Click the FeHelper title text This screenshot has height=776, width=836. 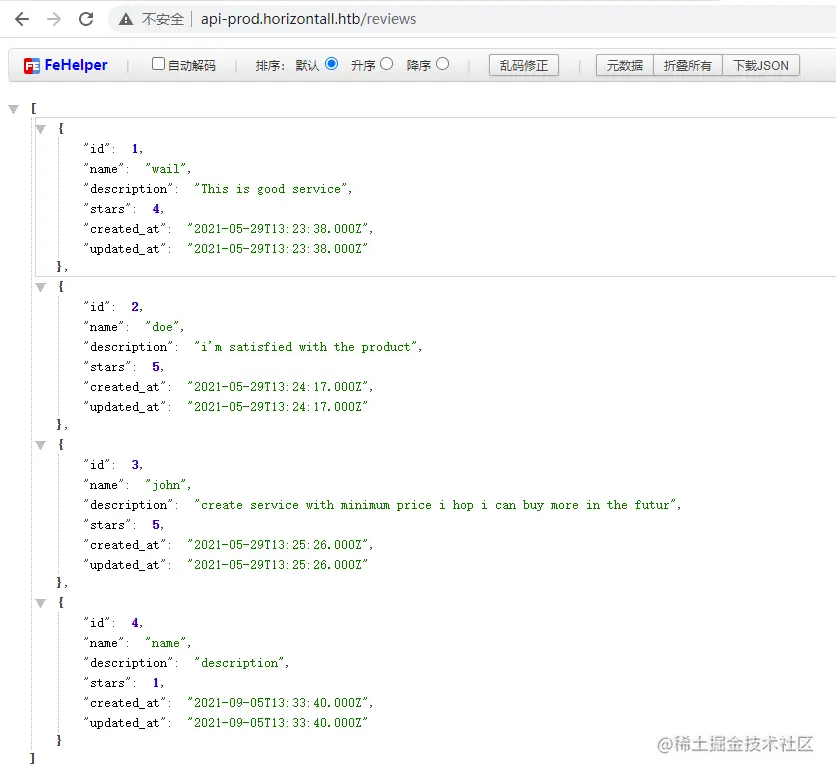76,65
